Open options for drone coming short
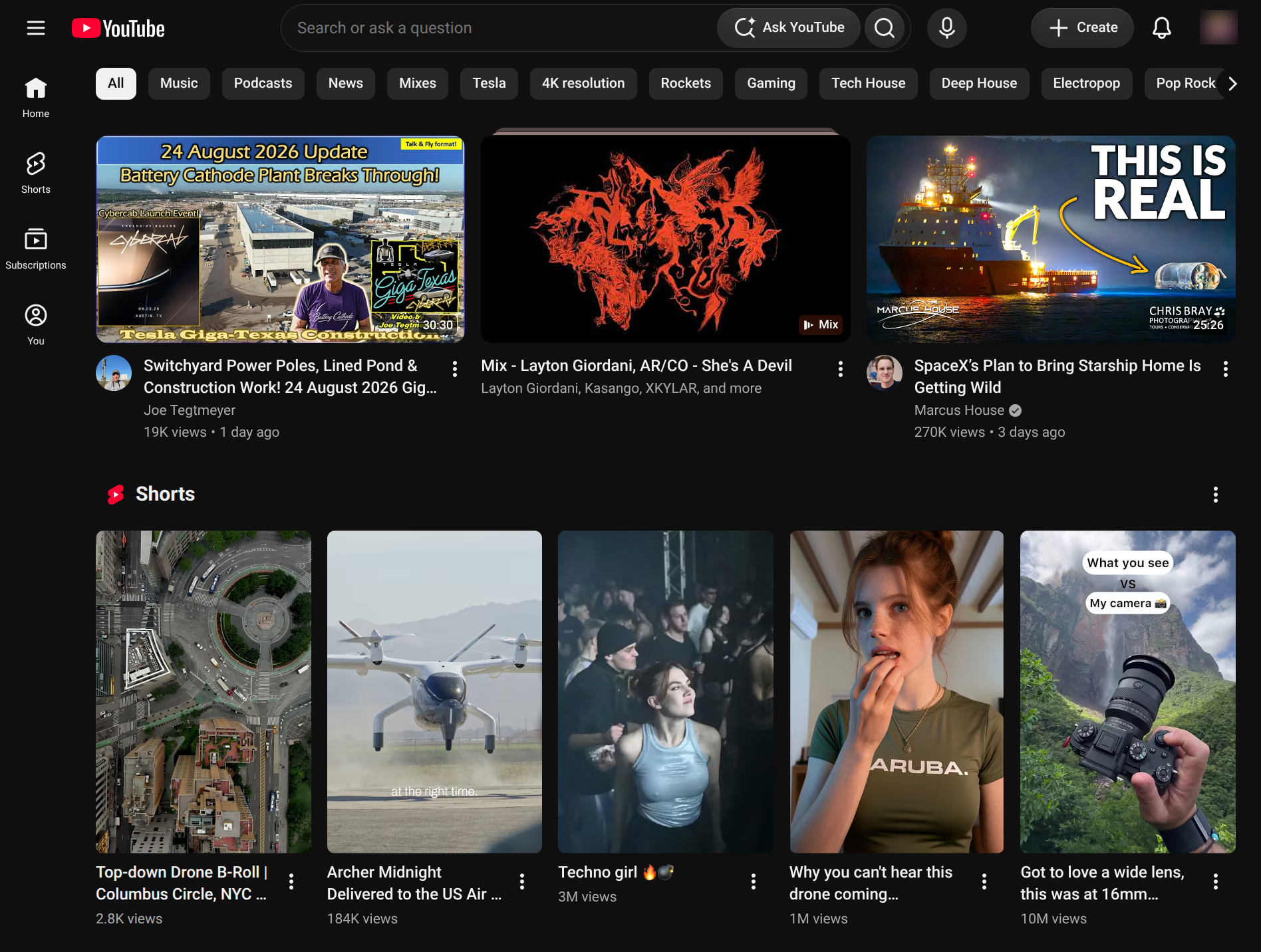Screen dimensions: 1261x952 pos(984,882)
